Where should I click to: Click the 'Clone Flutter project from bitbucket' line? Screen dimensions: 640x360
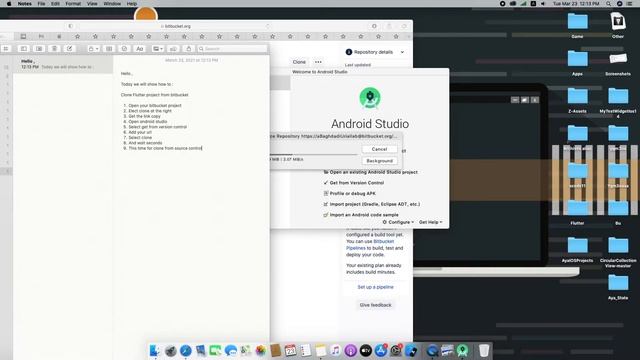click(x=155, y=95)
